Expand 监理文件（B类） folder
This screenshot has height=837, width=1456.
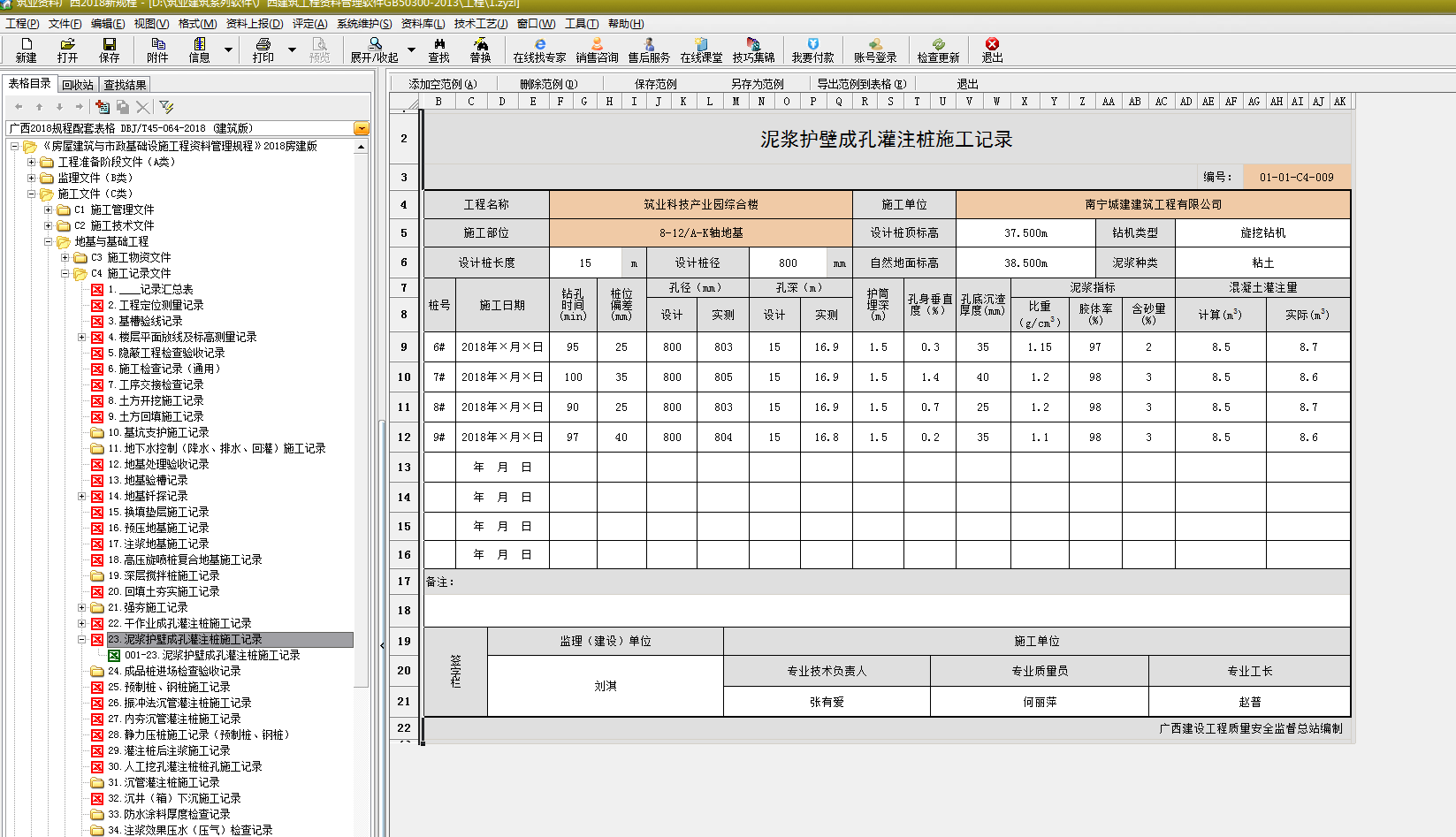[x=32, y=178]
